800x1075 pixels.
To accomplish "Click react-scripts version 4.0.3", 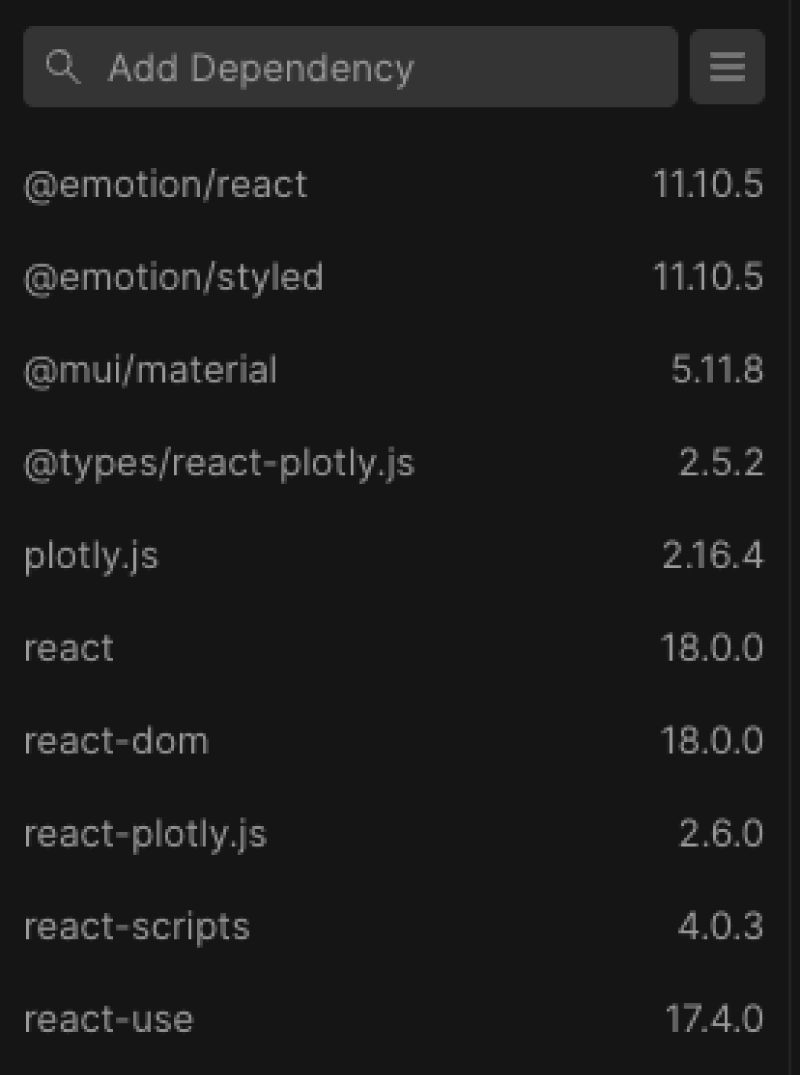I will [x=720, y=927].
